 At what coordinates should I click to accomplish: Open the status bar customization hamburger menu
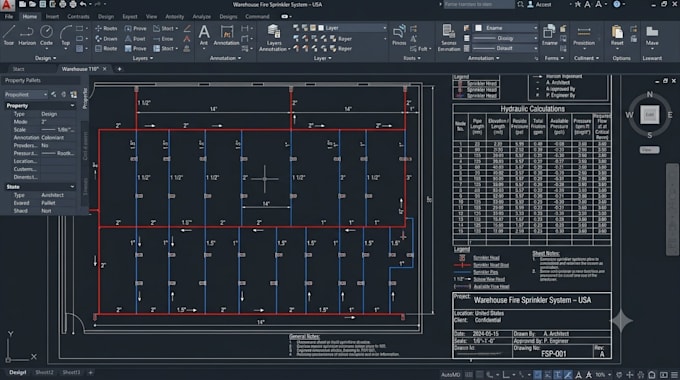[x=674, y=374]
